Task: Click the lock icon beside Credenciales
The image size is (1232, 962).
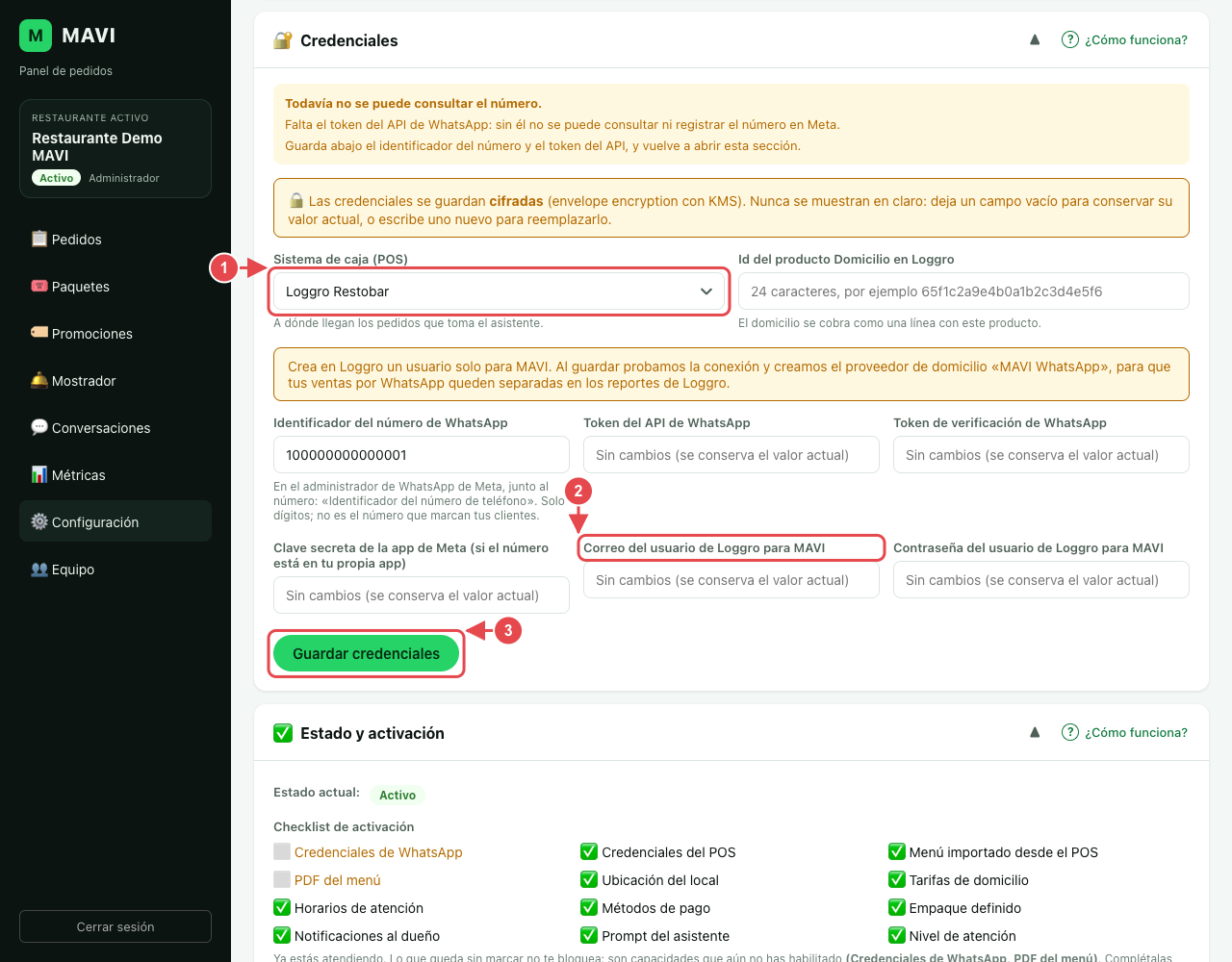Action: coord(283,40)
